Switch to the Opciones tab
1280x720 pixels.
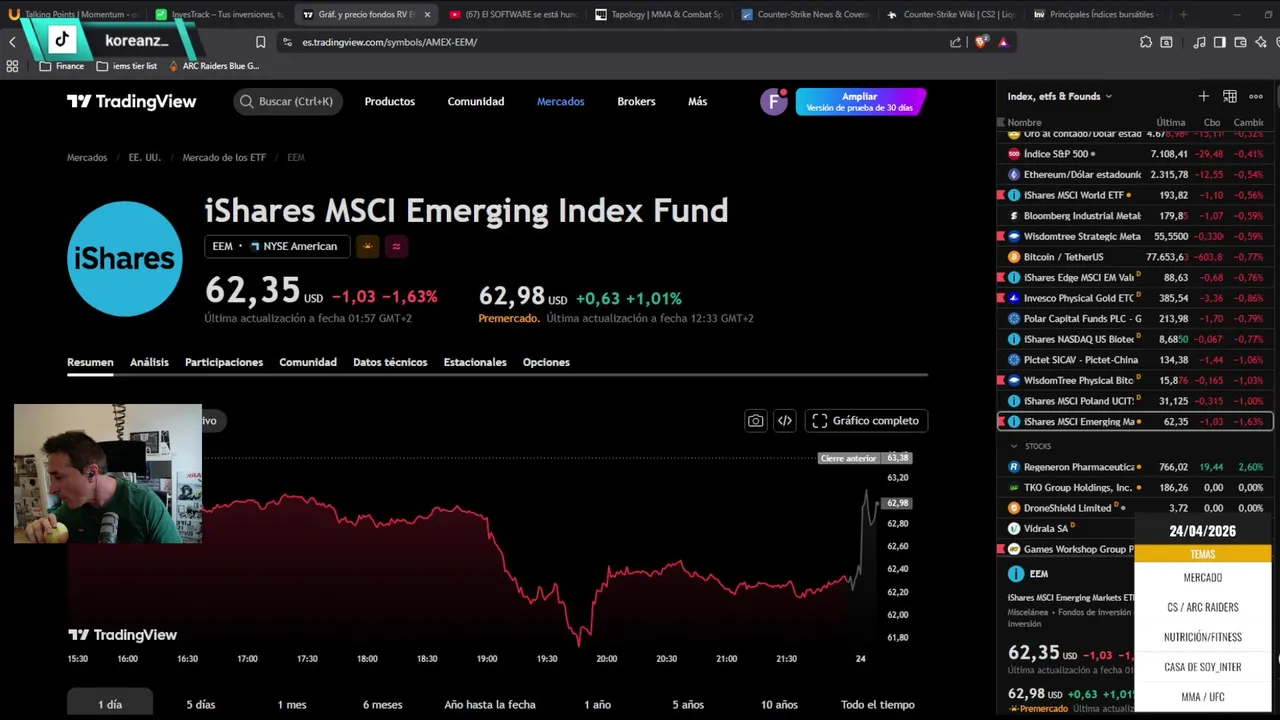point(546,362)
